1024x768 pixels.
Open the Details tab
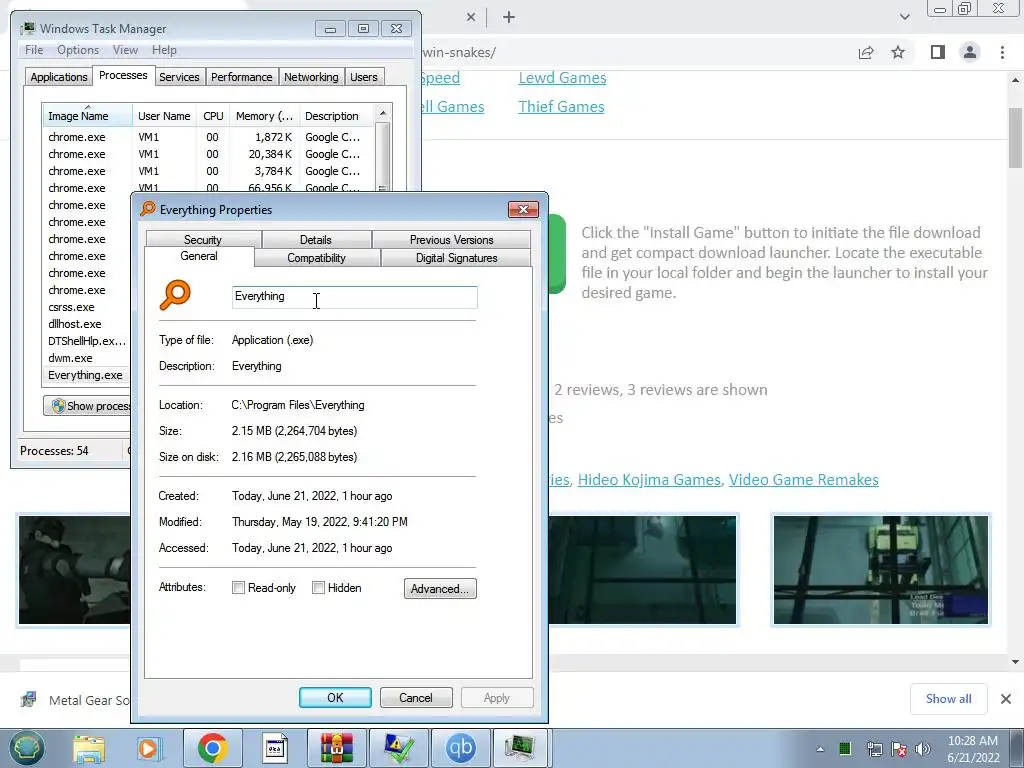[315, 240]
